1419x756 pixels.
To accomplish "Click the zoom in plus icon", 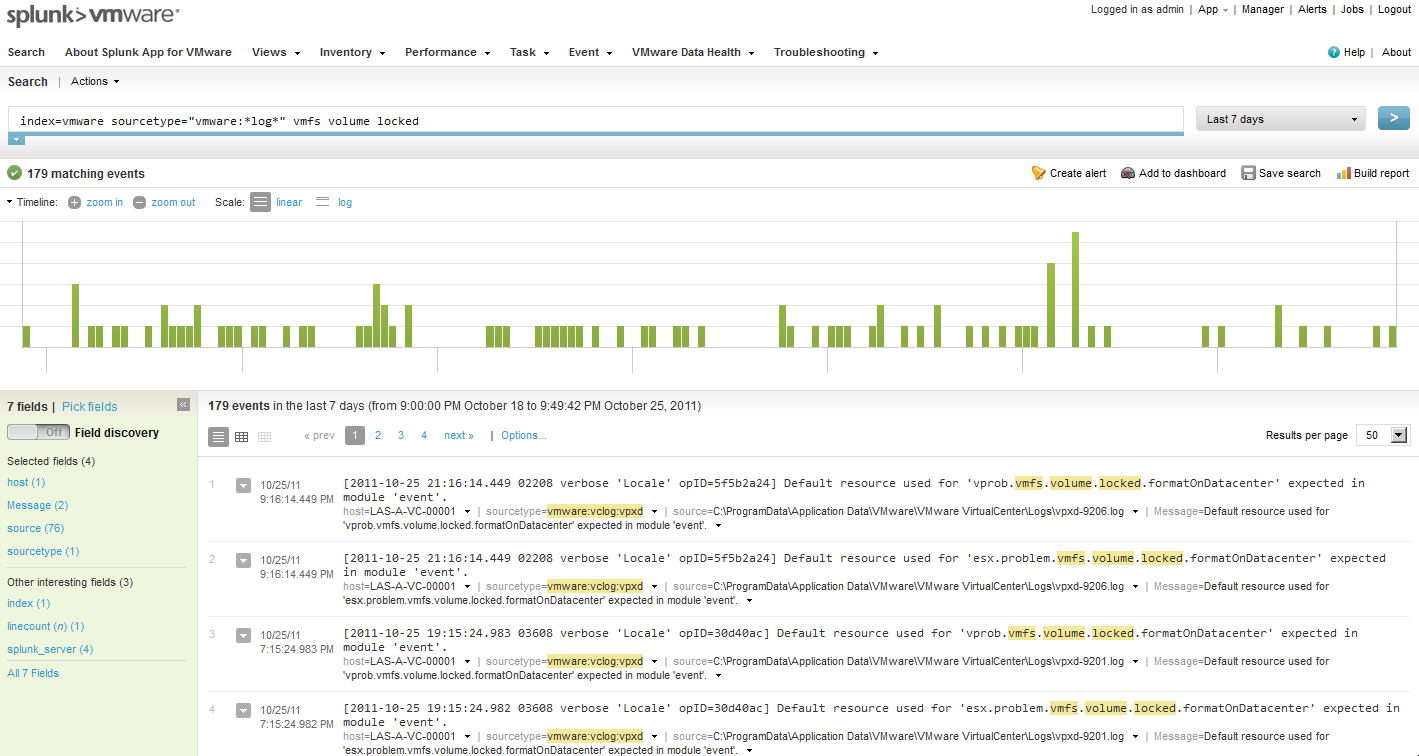I will (74, 202).
